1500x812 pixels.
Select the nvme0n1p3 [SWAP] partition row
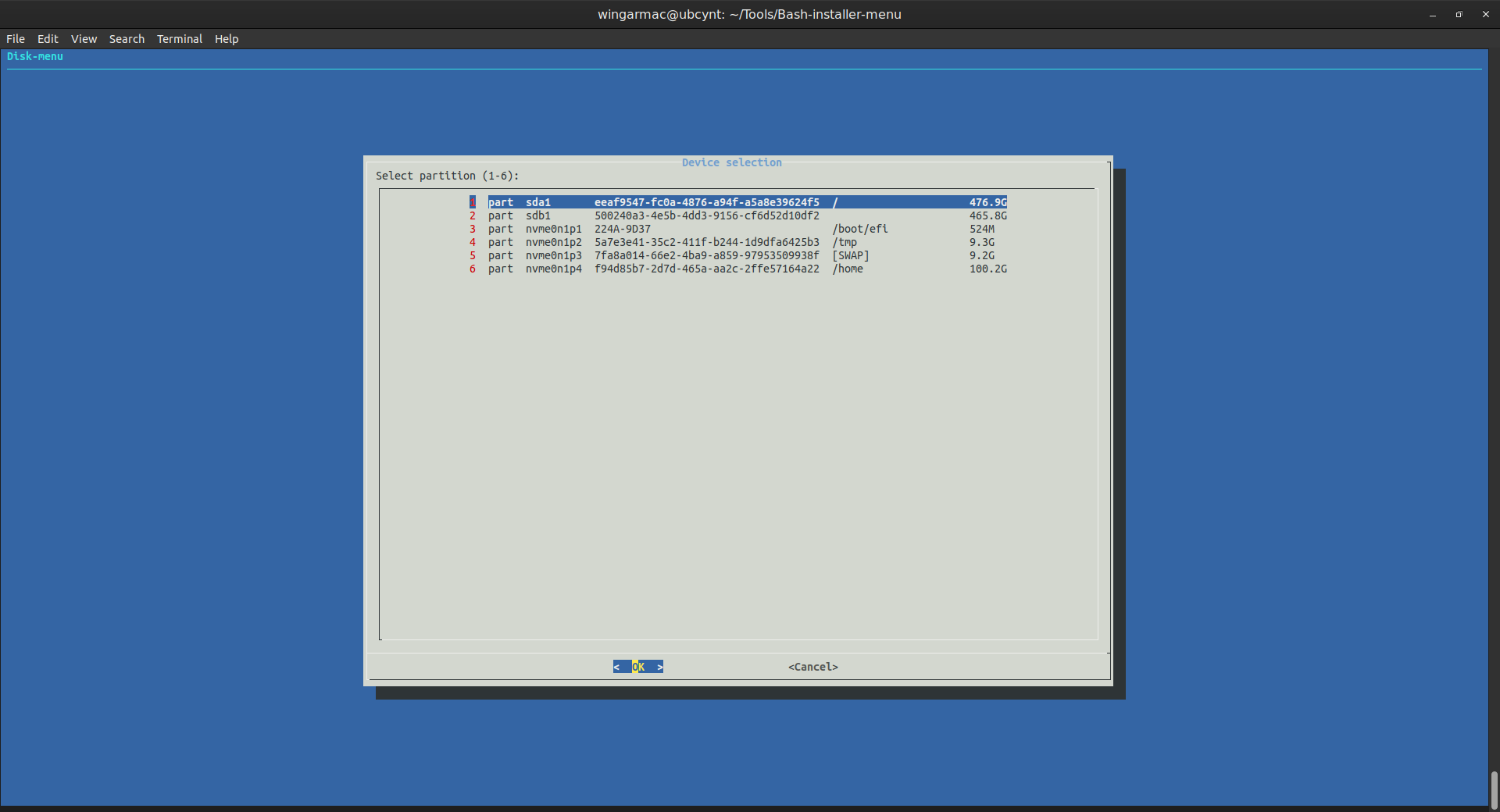738,255
